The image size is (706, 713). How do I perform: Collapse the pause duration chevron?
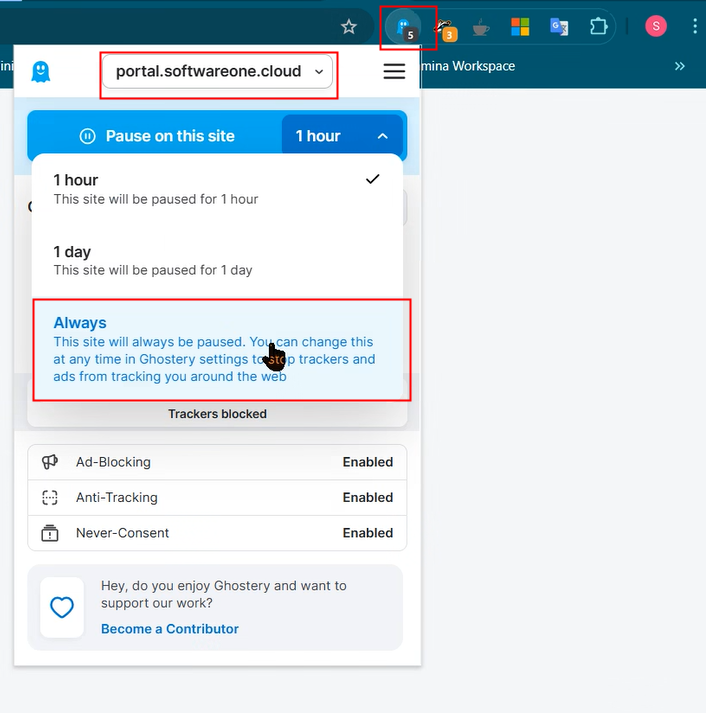tap(382, 136)
